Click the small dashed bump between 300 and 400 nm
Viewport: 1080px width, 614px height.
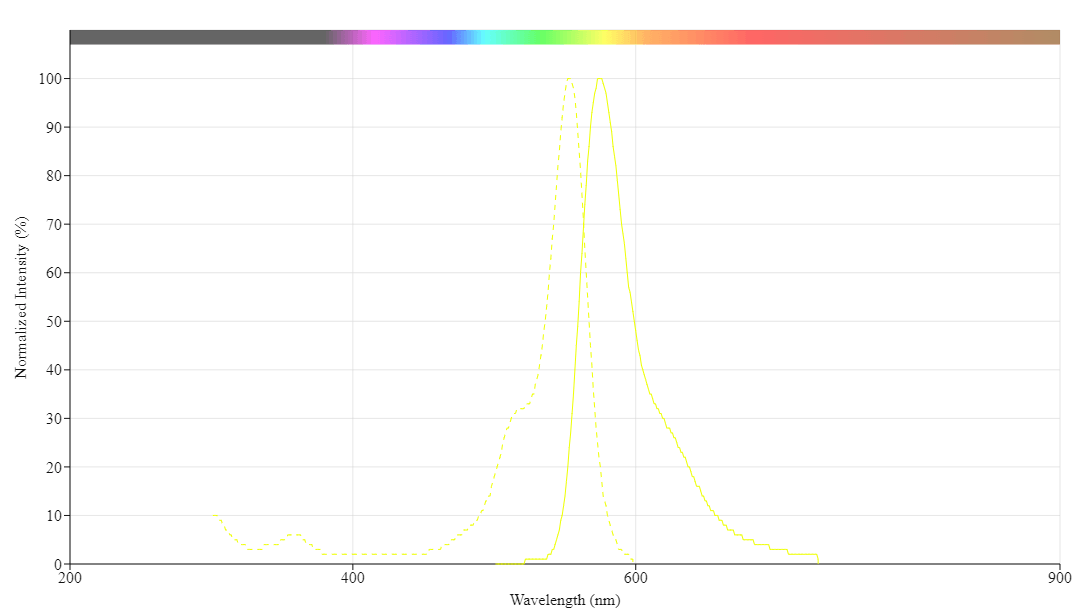click(x=293, y=535)
